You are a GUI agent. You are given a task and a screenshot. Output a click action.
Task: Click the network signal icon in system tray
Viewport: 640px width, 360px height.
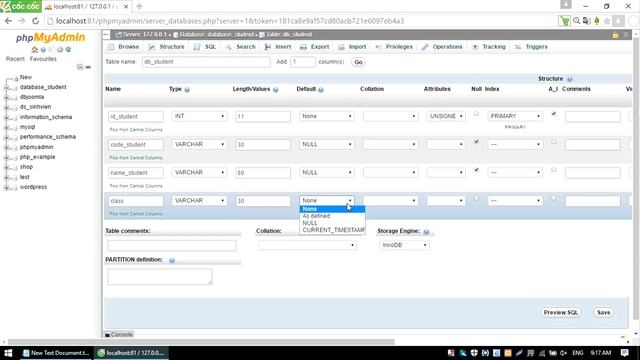coord(542,353)
